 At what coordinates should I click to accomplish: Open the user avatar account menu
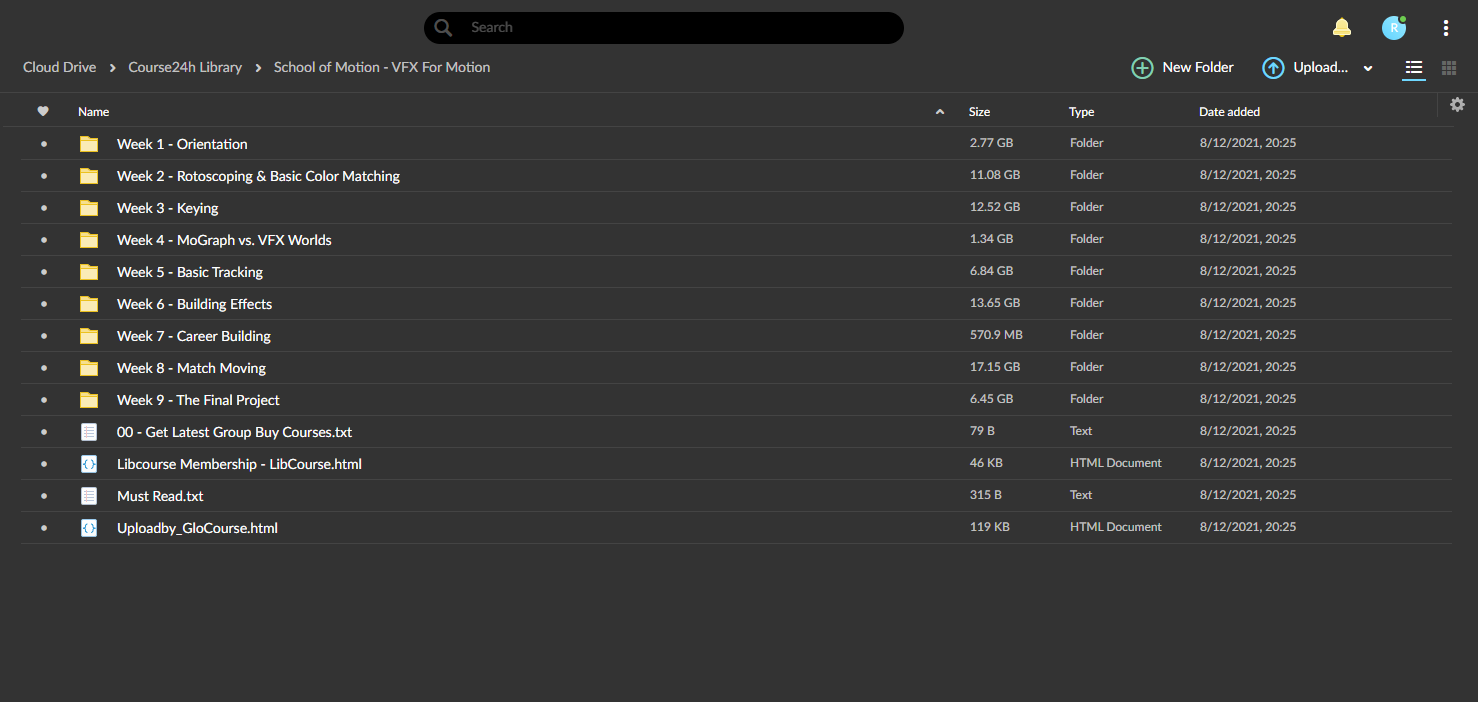(1394, 28)
